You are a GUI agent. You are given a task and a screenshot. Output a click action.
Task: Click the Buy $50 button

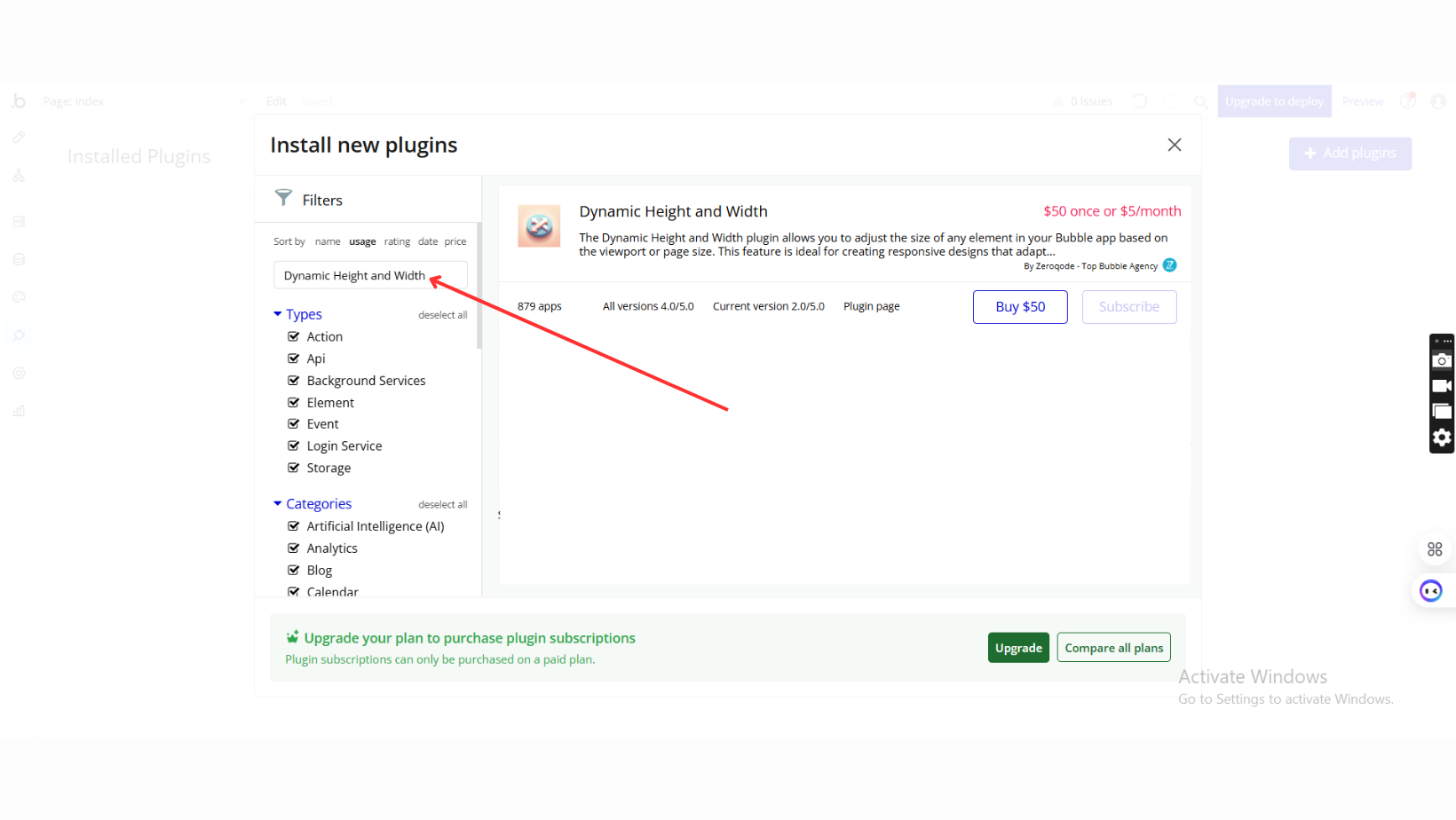pos(1020,307)
